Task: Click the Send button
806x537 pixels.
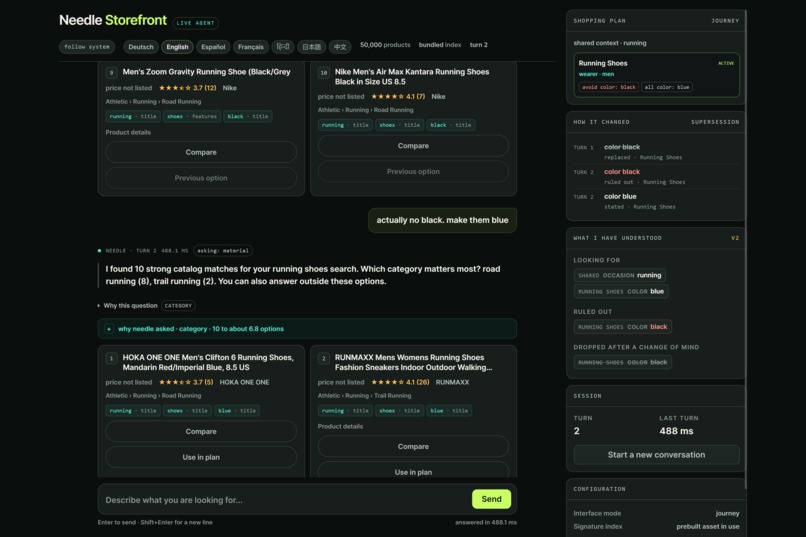Action: coord(491,499)
